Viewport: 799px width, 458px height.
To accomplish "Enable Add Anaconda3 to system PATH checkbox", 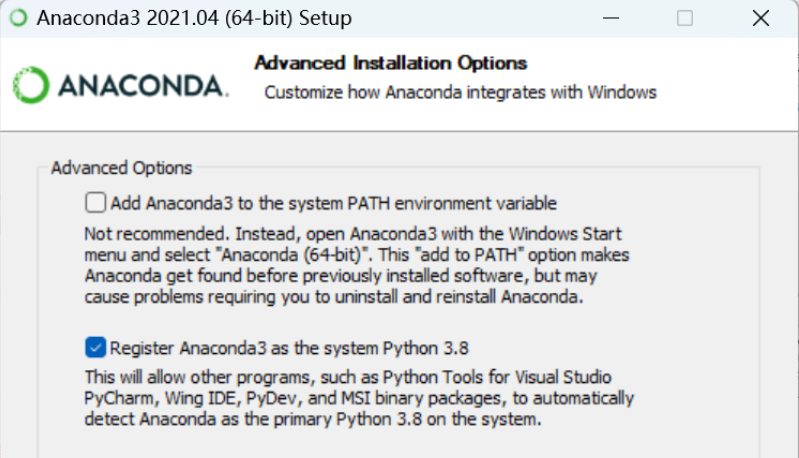I will pyautogui.click(x=96, y=203).
